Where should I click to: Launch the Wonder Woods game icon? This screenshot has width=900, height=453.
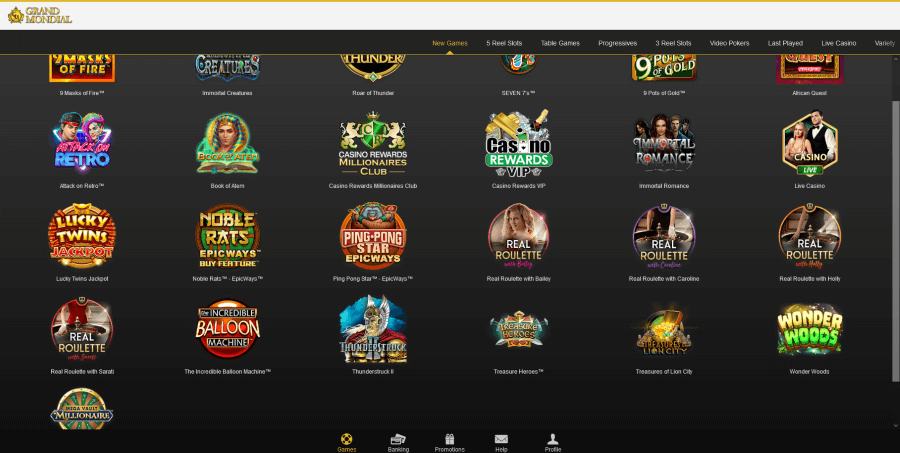coord(809,328)
